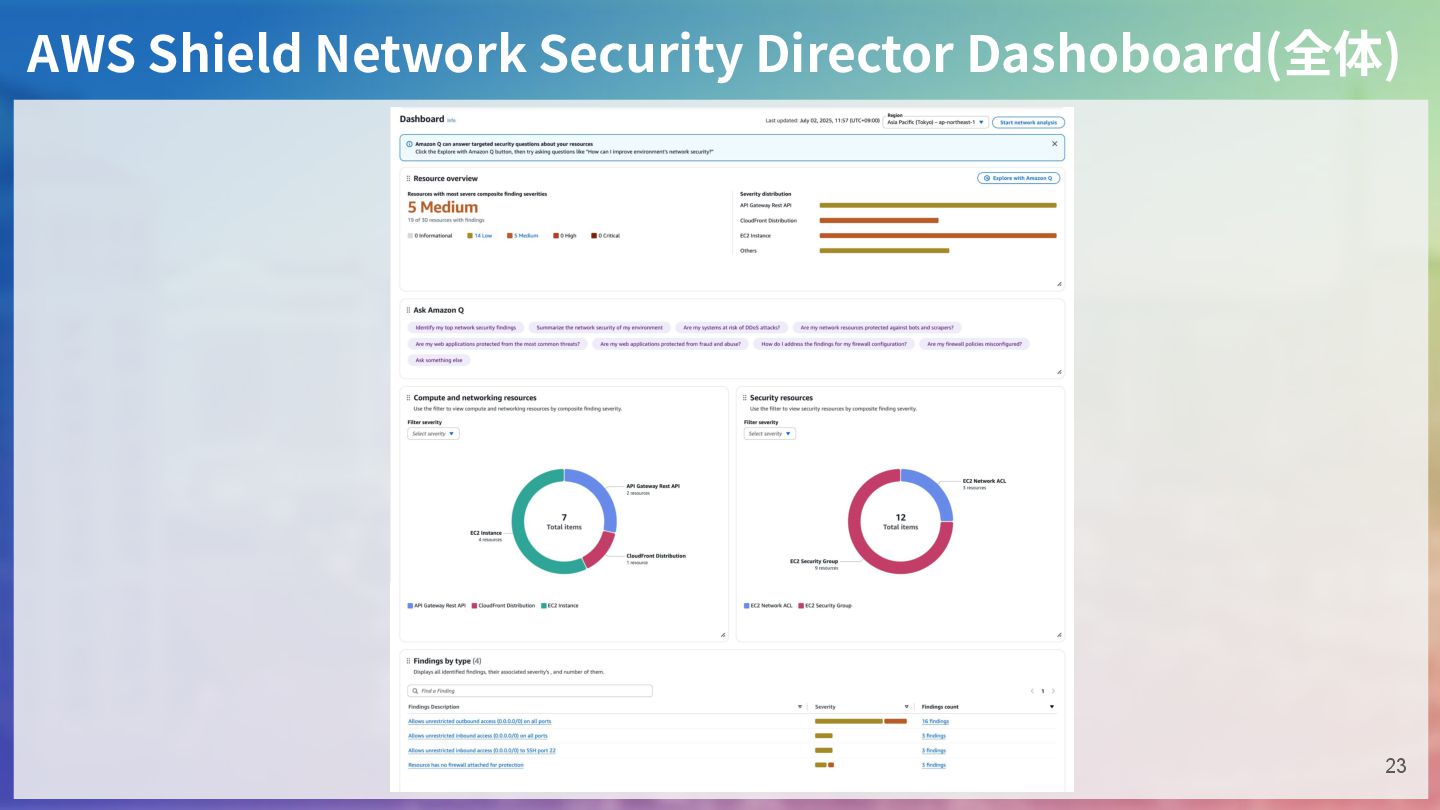Viewport: 1440px width, 810px height.
Task: Open the Dashboard Info link
Action: pyautogui.click(x=451, y=120)
